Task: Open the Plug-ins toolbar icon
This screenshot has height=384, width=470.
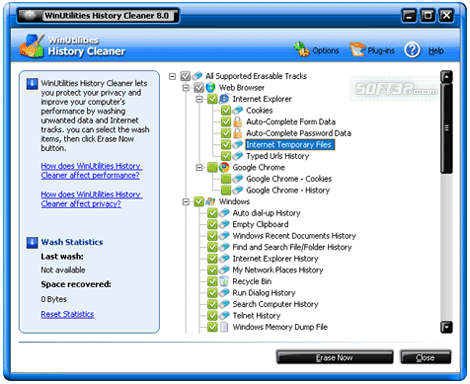Action: coord(358,50)
